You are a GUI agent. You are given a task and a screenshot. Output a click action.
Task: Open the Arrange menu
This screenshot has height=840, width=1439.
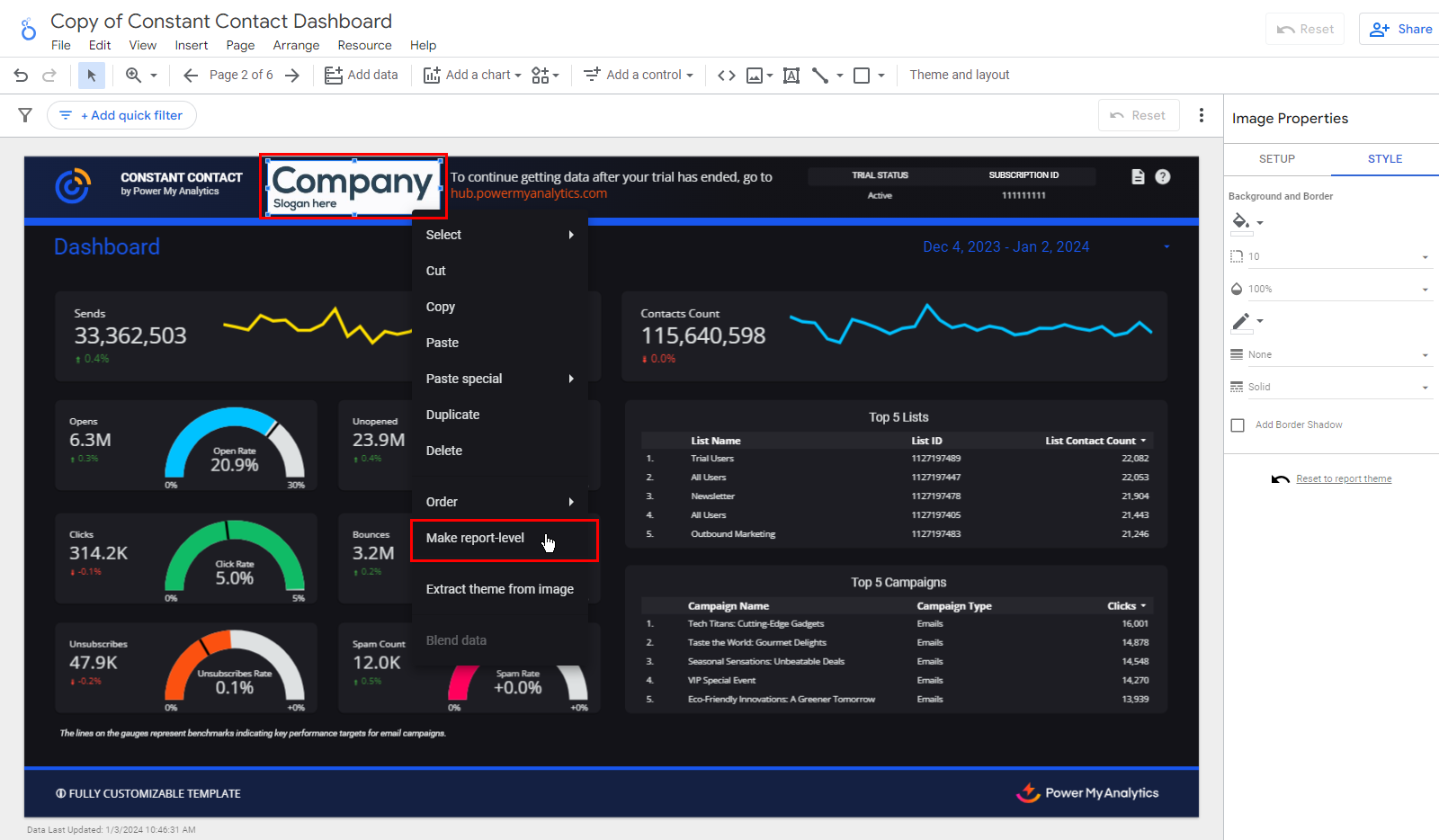coord(296,45)
